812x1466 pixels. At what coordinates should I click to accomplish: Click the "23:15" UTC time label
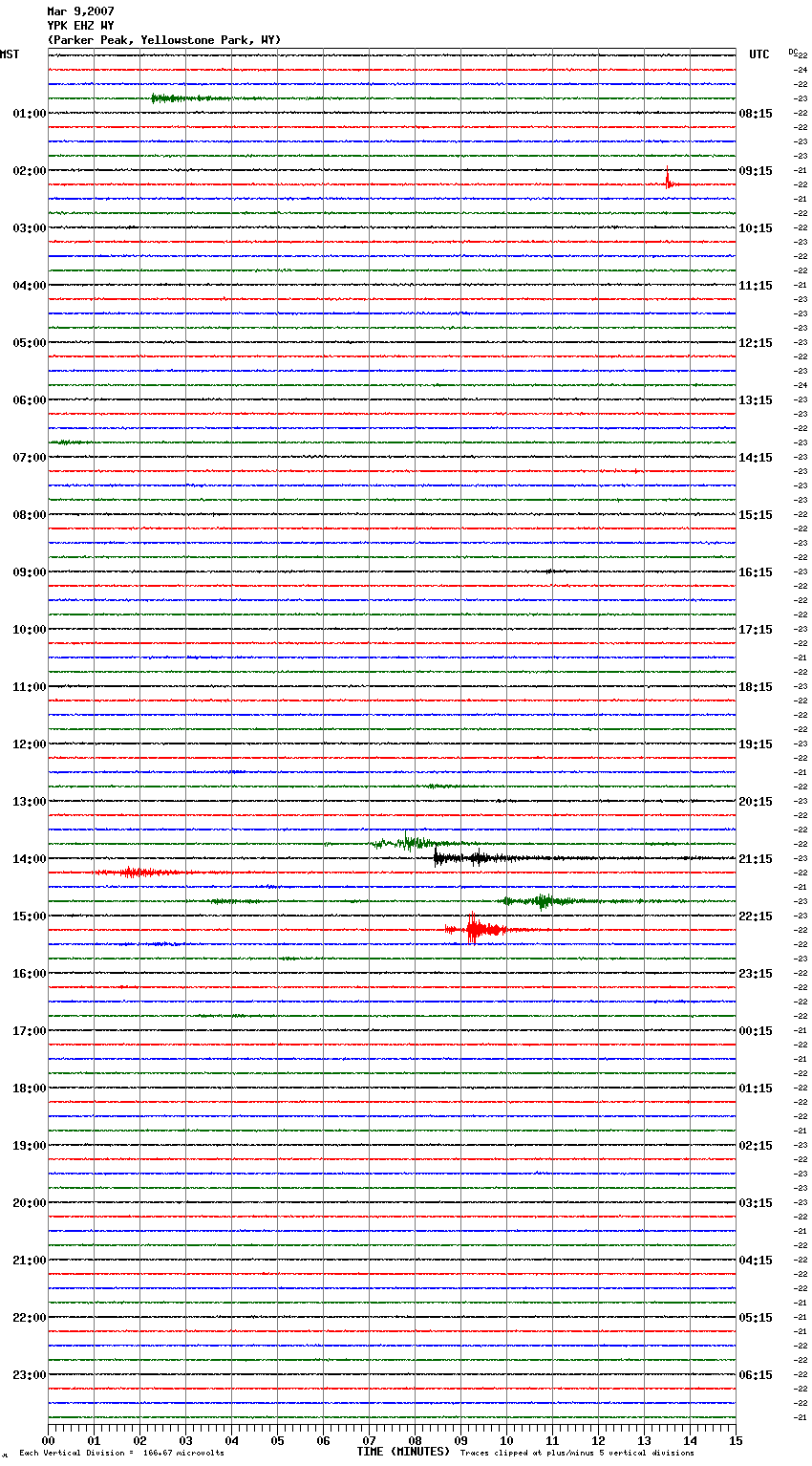[x=756, y=974]
